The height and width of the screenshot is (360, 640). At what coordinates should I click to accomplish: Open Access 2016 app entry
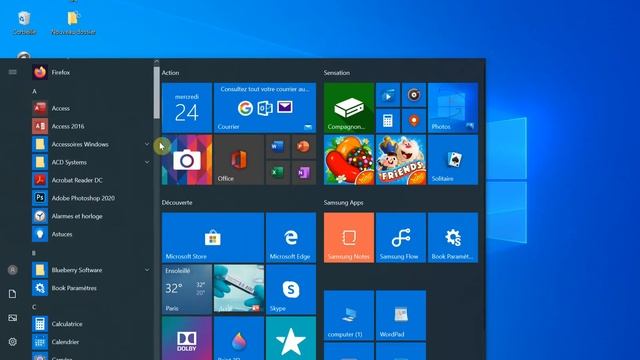[x=91, y=126]
